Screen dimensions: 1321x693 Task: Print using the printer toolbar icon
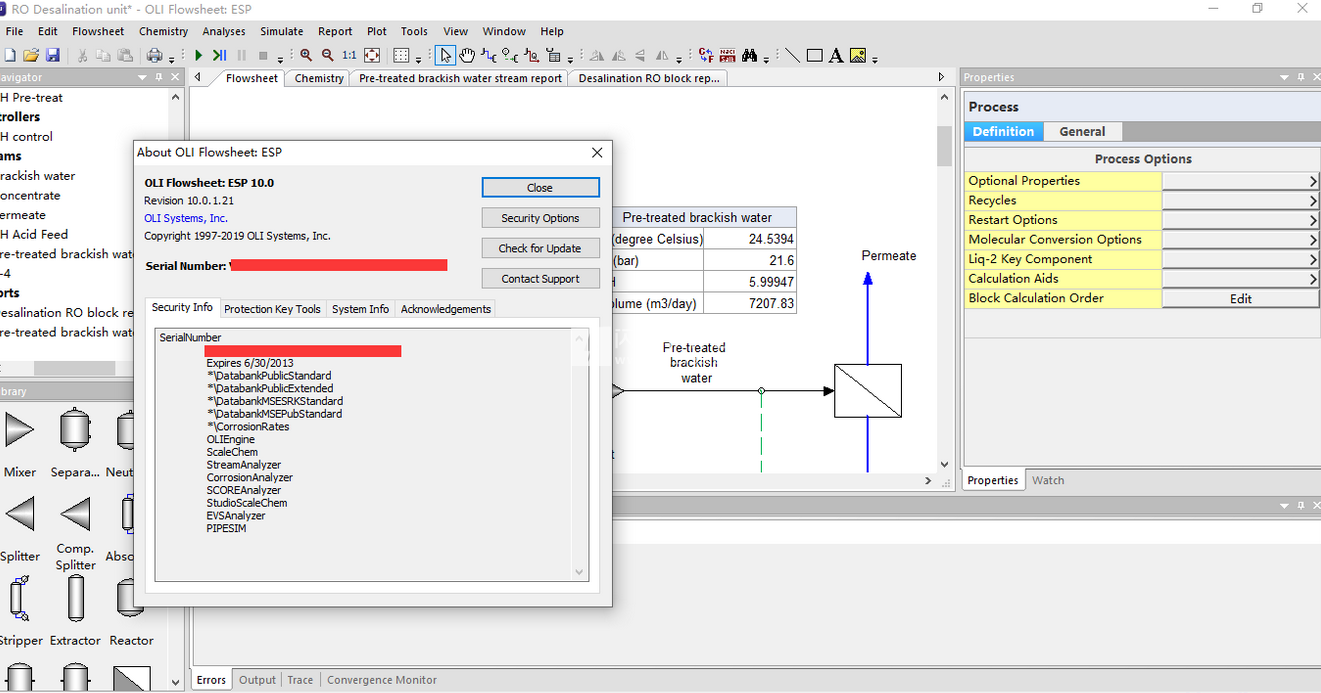(x=157, y=56)
